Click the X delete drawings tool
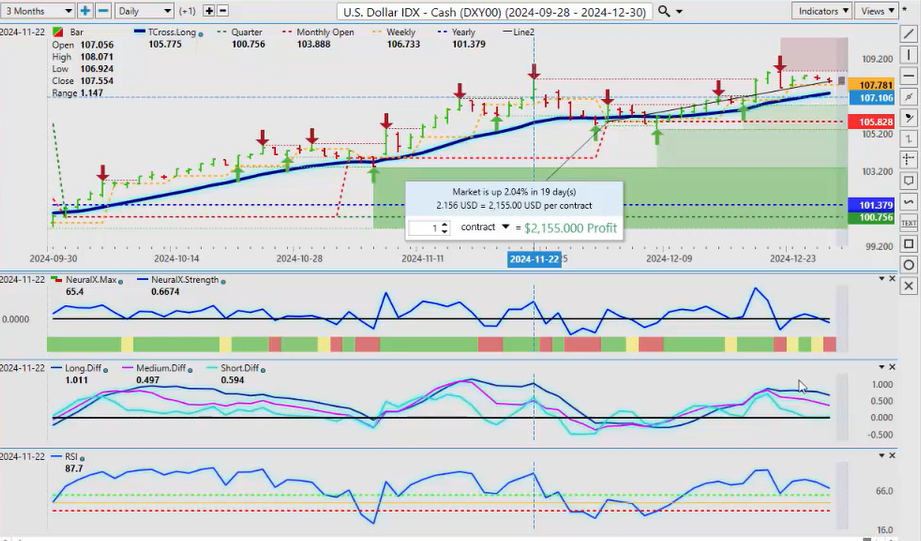The height and width of the screenshot is (541, 921). 908,285
